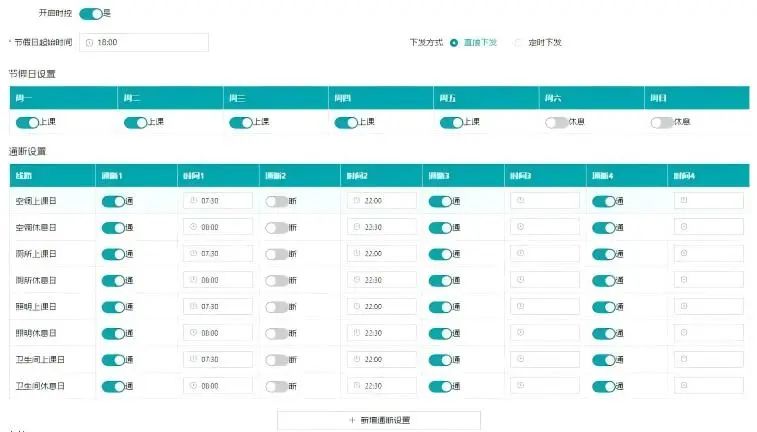Toggle 通断3 switch for 厕所上课日

[x=440, y=254]
